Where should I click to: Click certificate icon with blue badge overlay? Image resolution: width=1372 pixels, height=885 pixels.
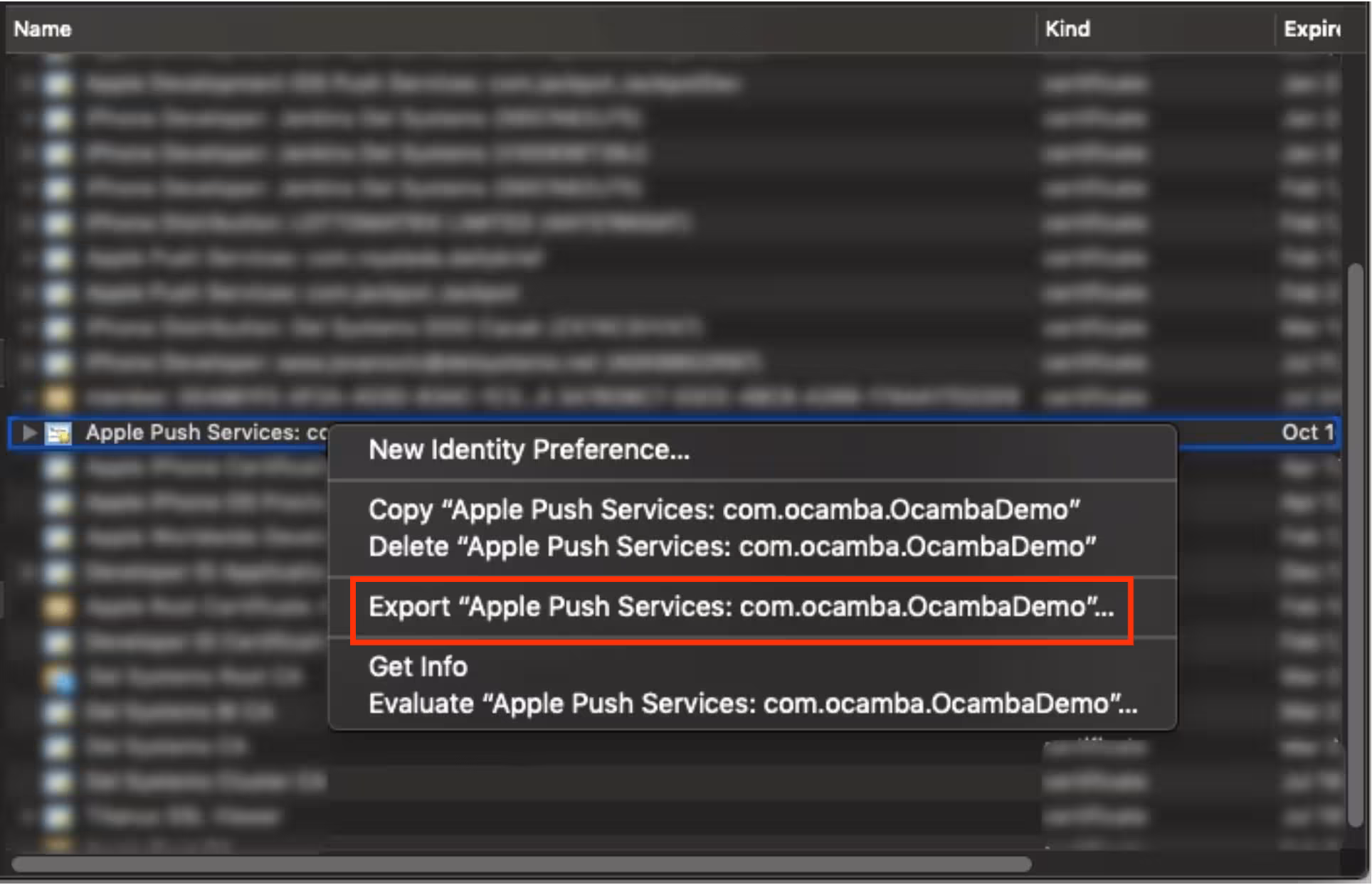coord(60,678)
